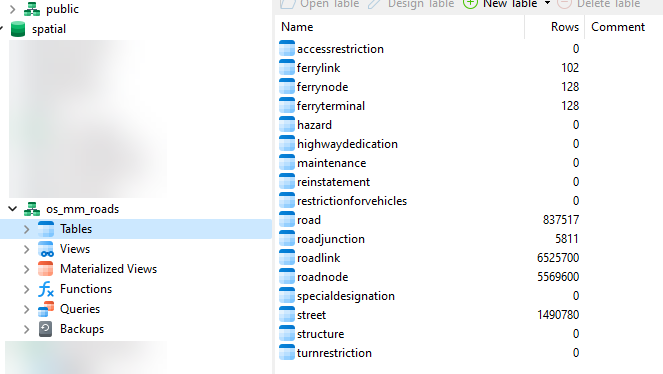
Task: Click the 102 rows value
Action: (x=570, y=68)
